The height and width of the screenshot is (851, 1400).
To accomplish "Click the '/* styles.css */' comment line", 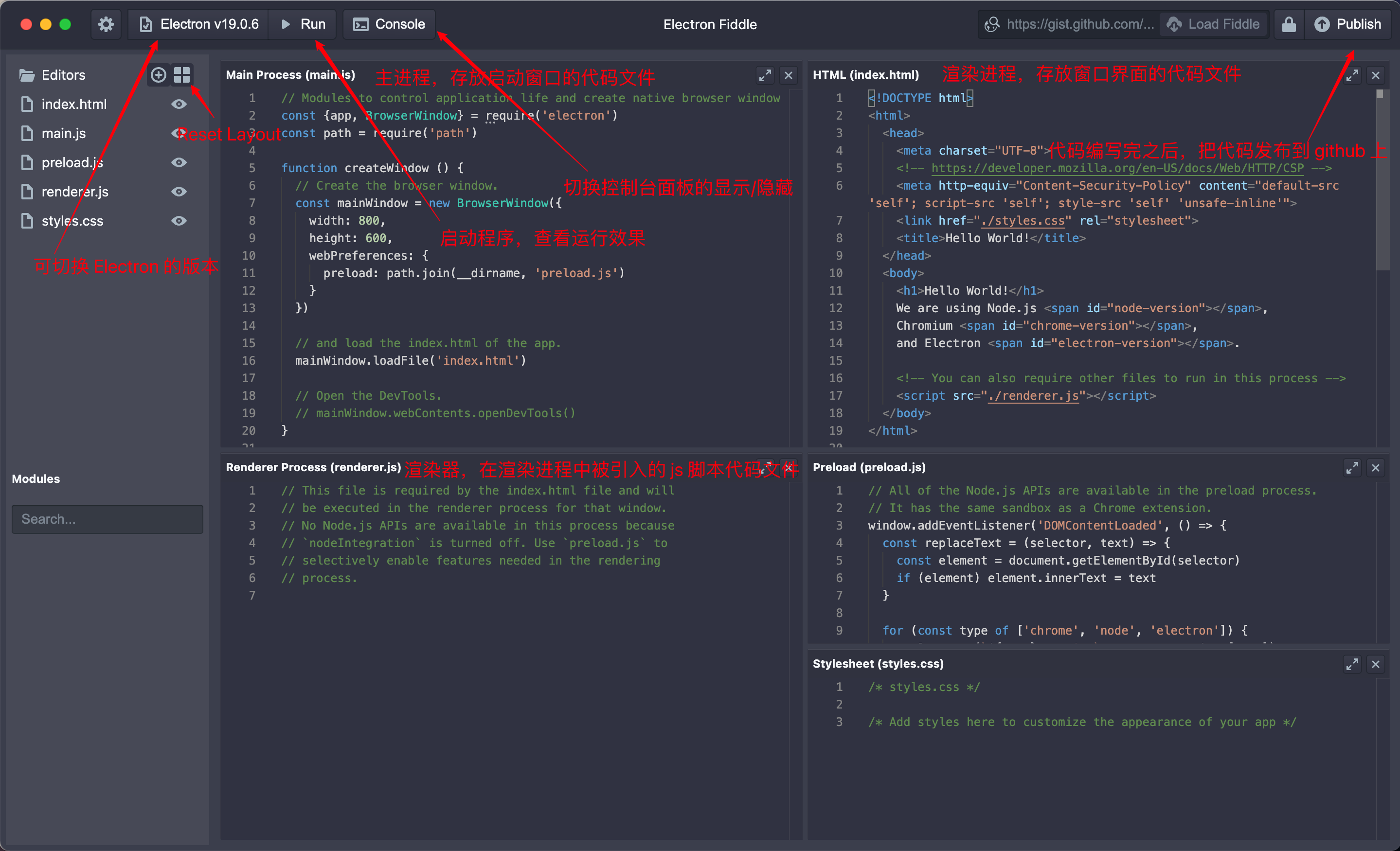I will click(924, 687).
